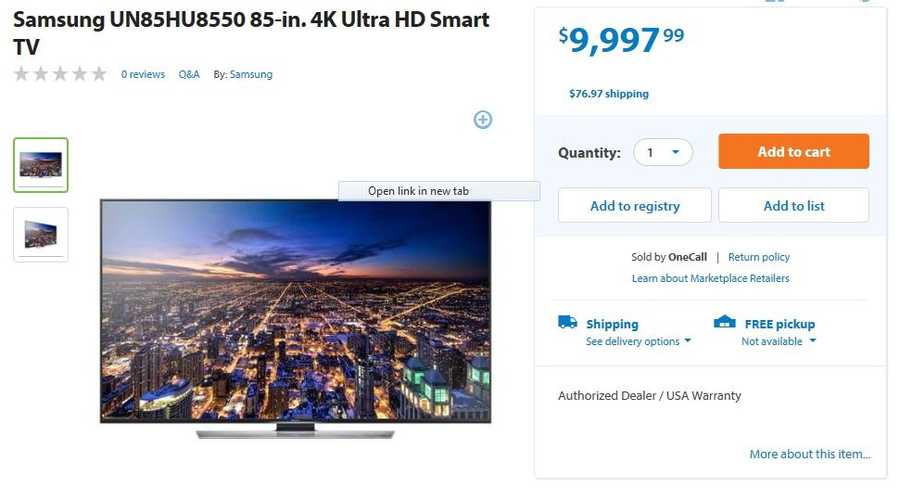Expand See delivery options
The image size is (900, 500).
point(638,342)
